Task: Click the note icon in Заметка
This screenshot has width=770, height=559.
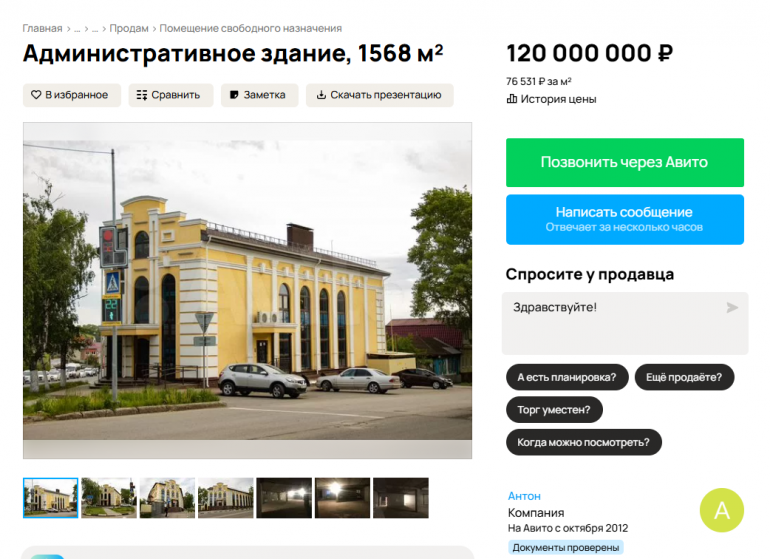Action: 234,95
